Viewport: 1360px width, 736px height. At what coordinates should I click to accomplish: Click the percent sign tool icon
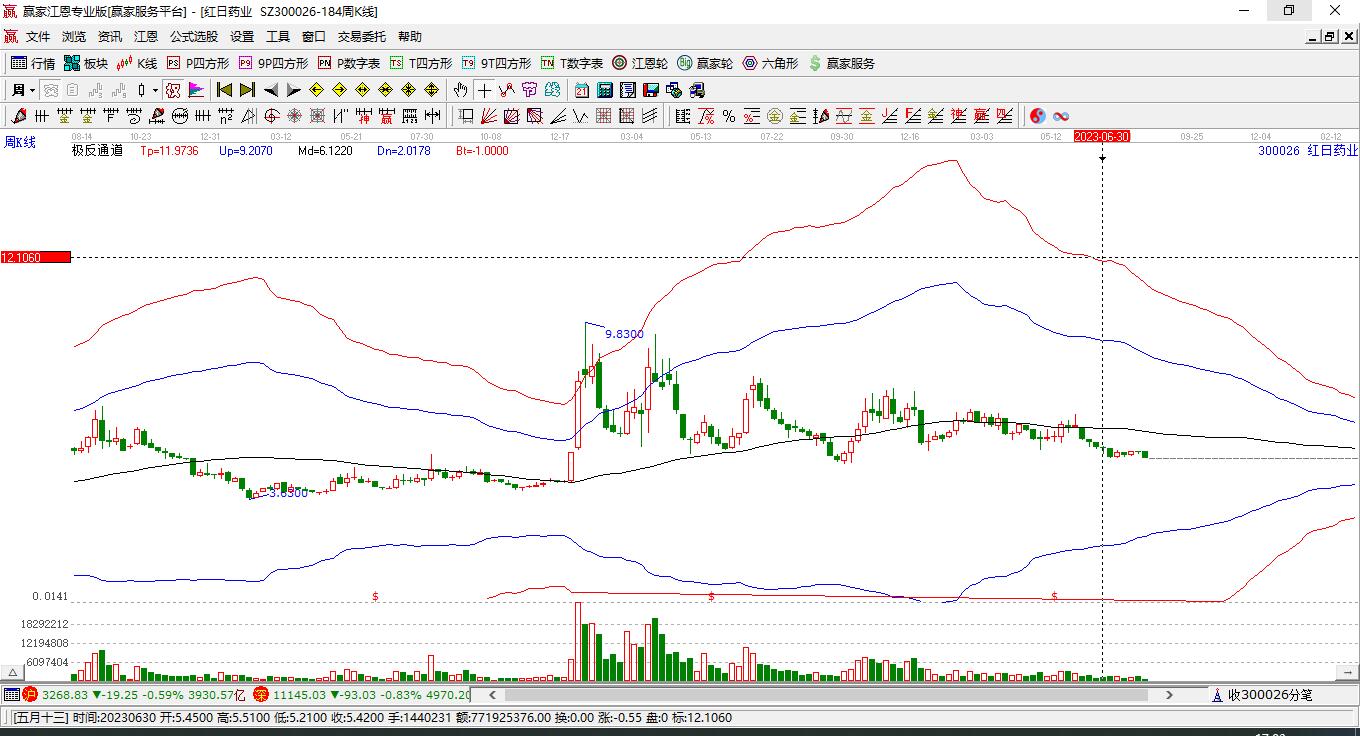pos(729,116)
